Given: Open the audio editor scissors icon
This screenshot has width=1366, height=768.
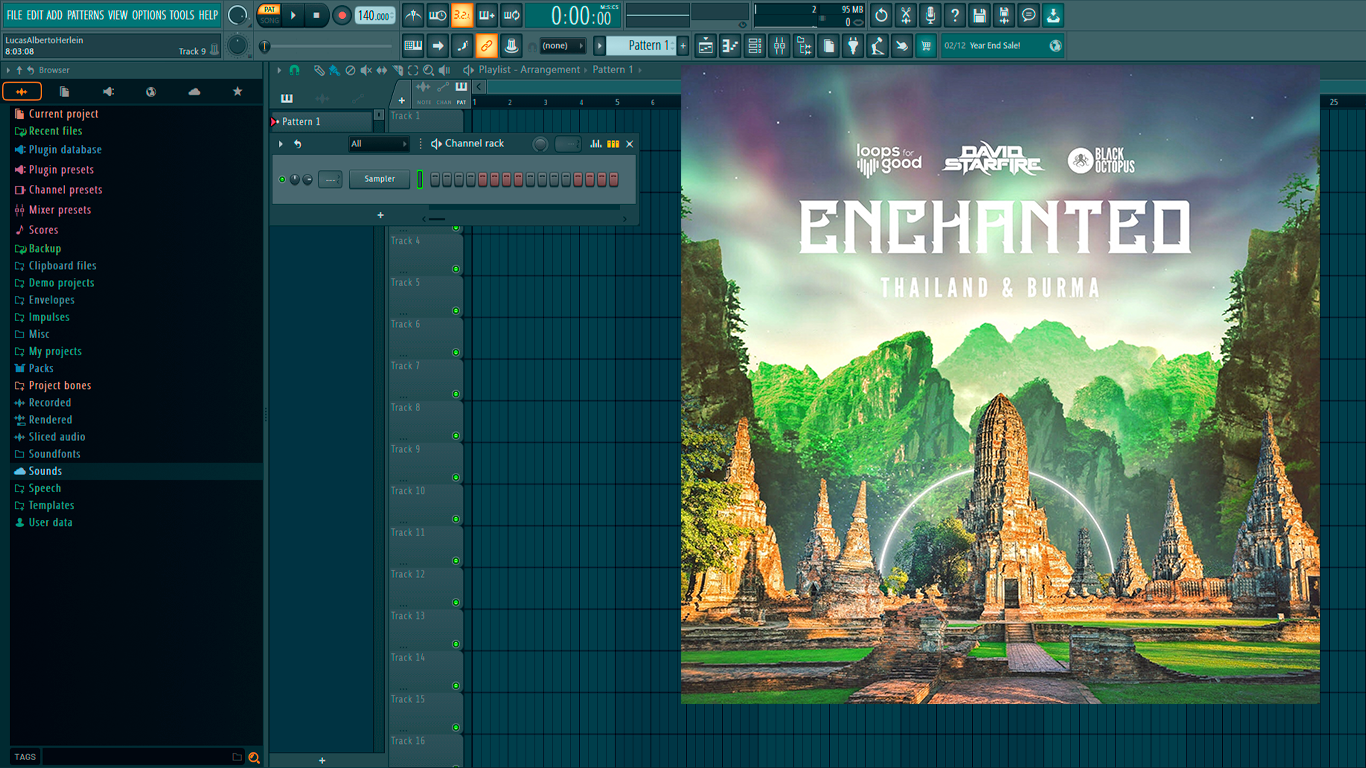Looking at the screenshot, I should pyautogui.click(x=906, y=15).
